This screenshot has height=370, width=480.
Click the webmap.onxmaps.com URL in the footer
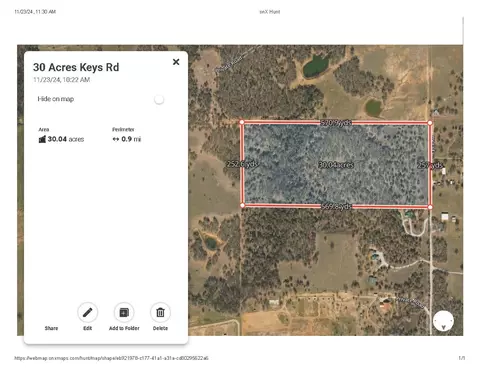(x=111, y=358)
